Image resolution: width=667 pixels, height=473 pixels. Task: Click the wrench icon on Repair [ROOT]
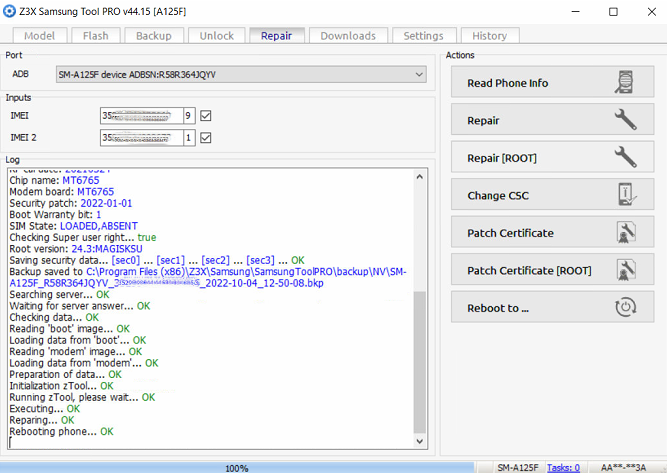pyautogui.click(x=625, y=158)
